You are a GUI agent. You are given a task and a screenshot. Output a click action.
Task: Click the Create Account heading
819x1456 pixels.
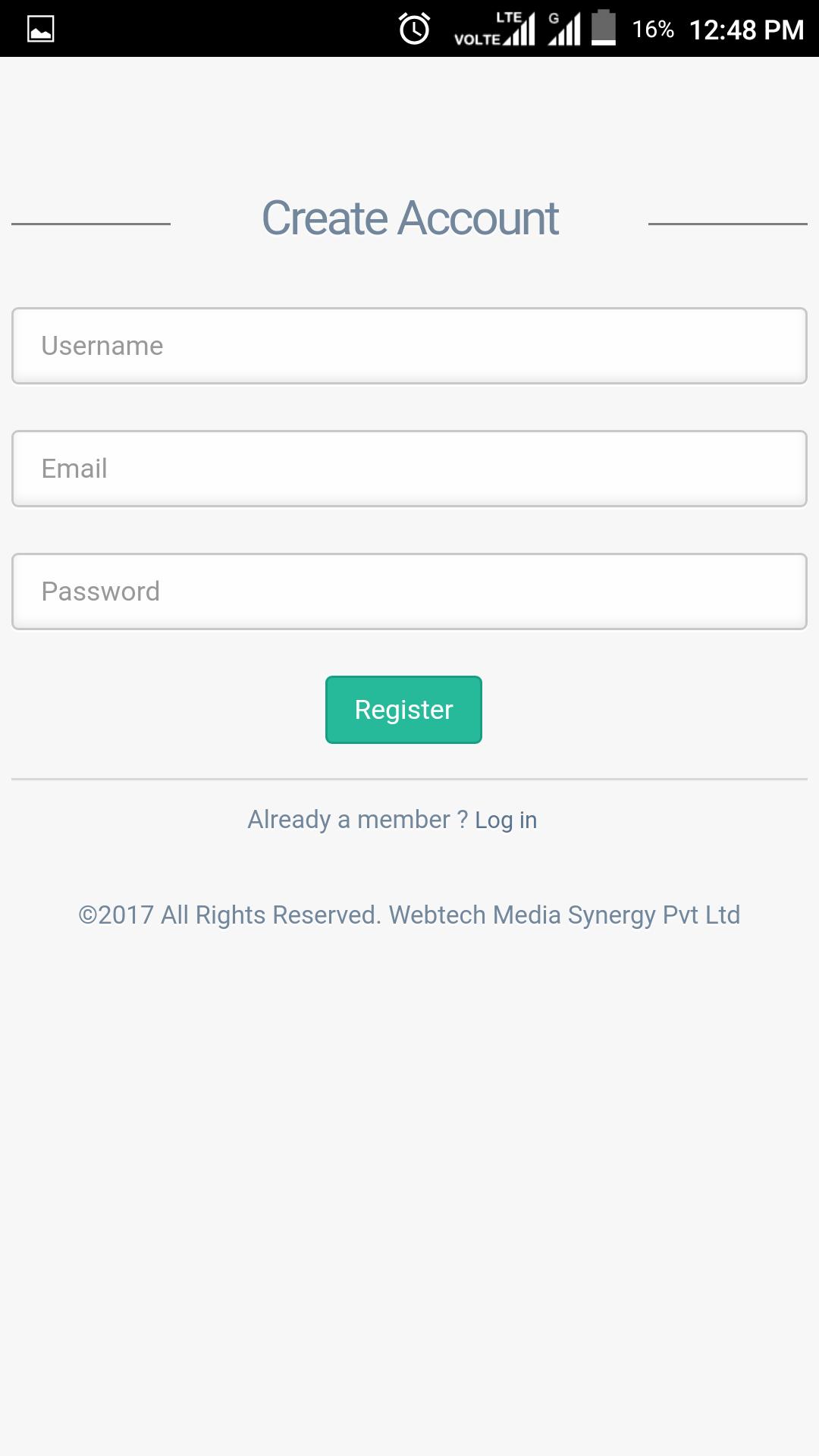[x=409, y=218]
